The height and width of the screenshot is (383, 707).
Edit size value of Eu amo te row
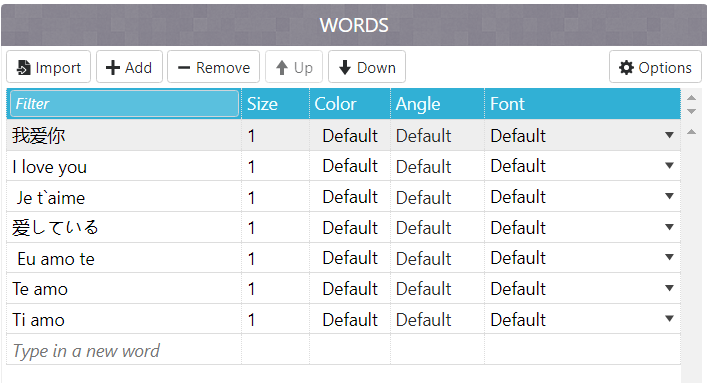pyautogui.click(x=275, y=258)
